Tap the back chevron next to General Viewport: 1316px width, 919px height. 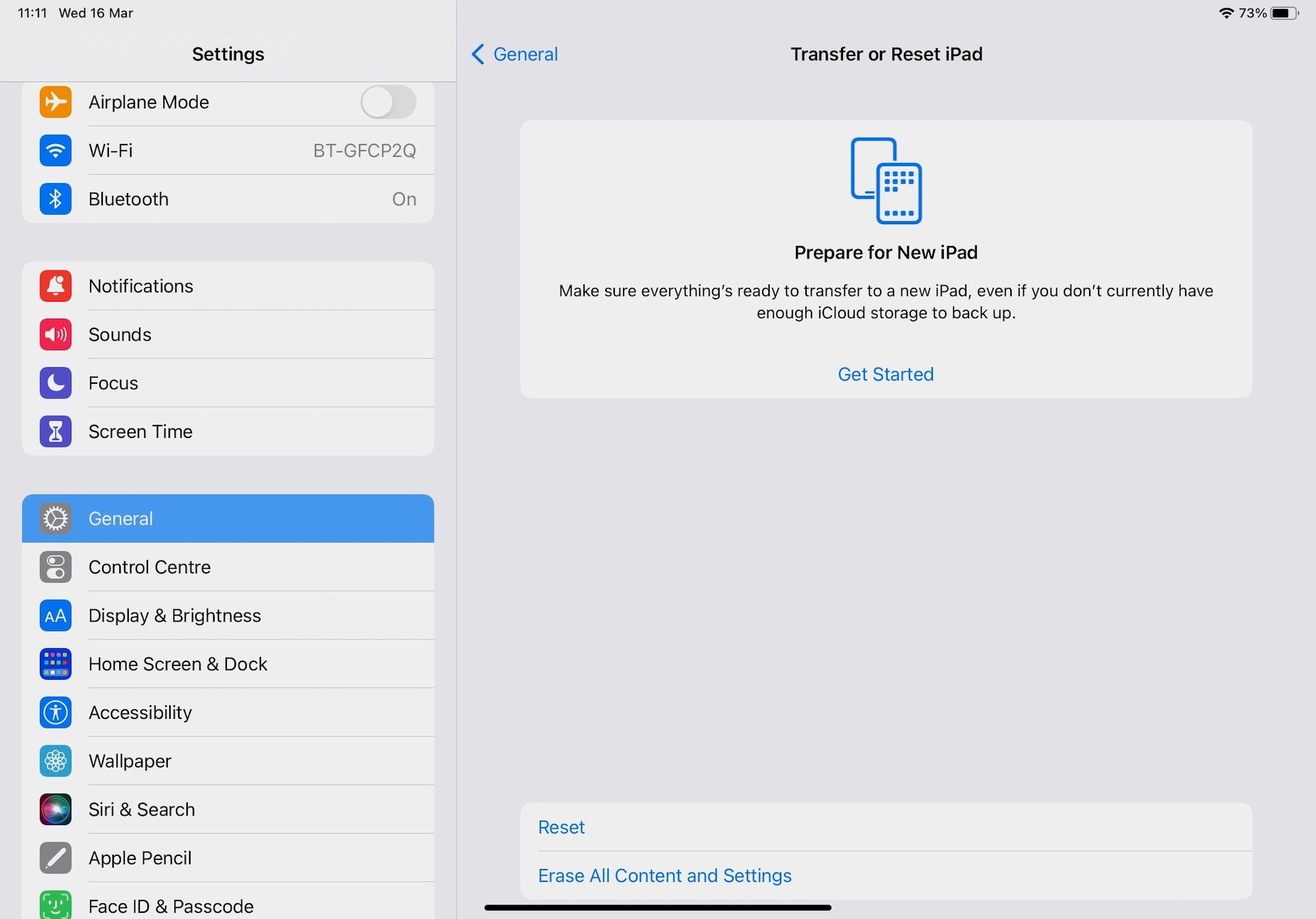[478, 54]
